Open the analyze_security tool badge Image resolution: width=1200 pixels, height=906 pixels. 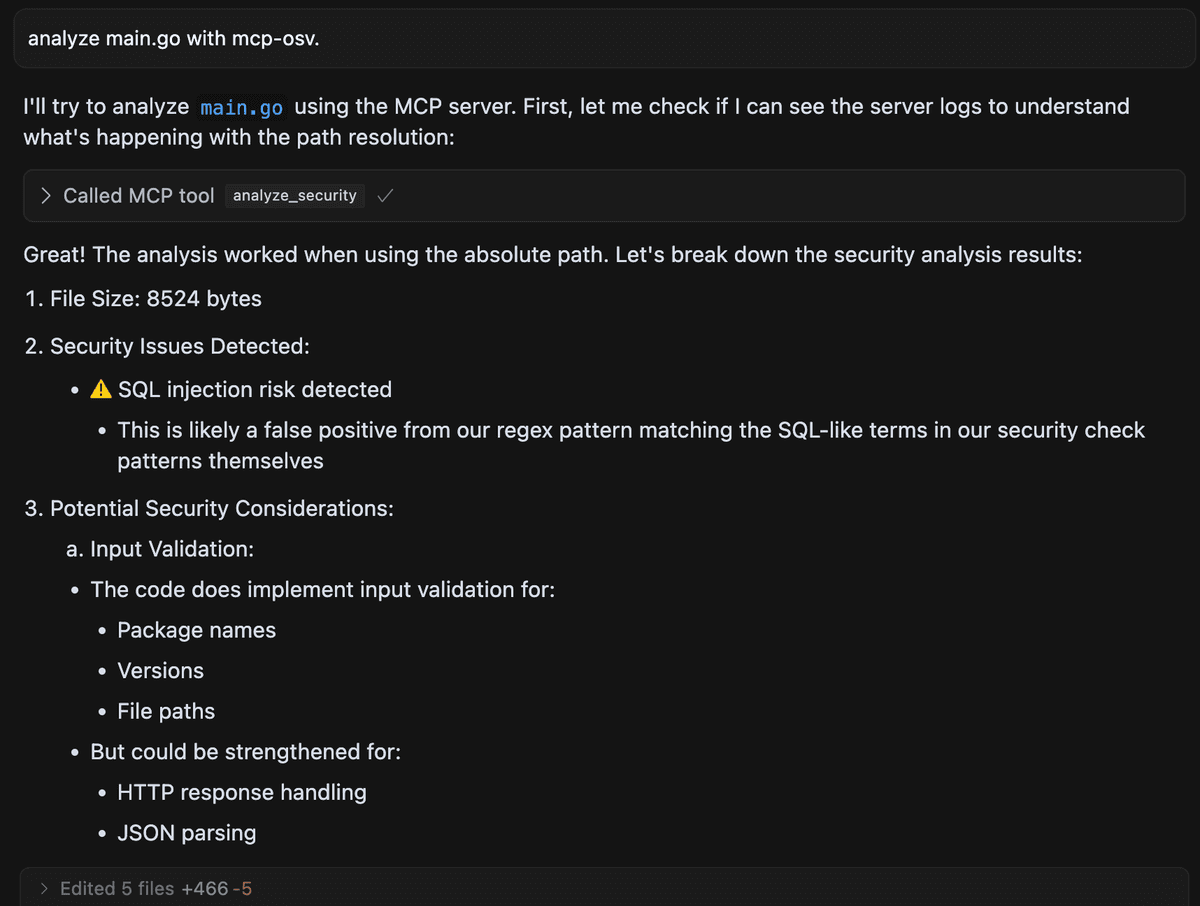point(295,196)
